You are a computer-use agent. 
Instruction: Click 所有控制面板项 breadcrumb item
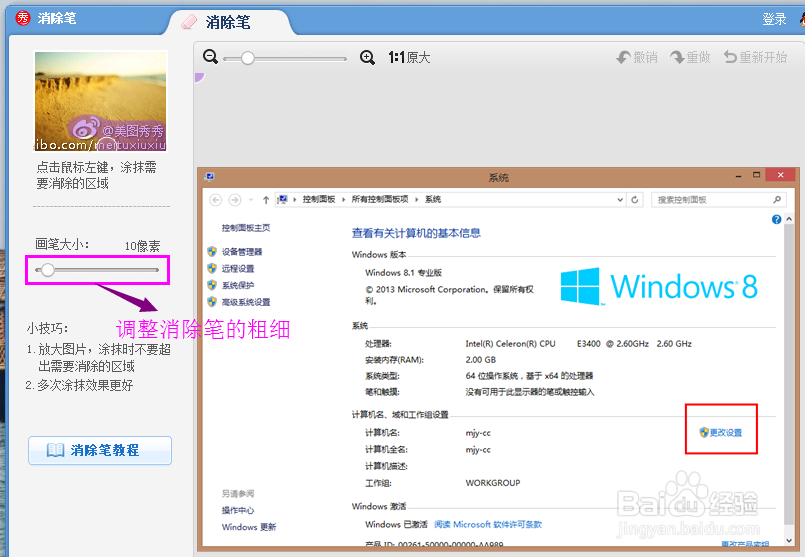380,199
